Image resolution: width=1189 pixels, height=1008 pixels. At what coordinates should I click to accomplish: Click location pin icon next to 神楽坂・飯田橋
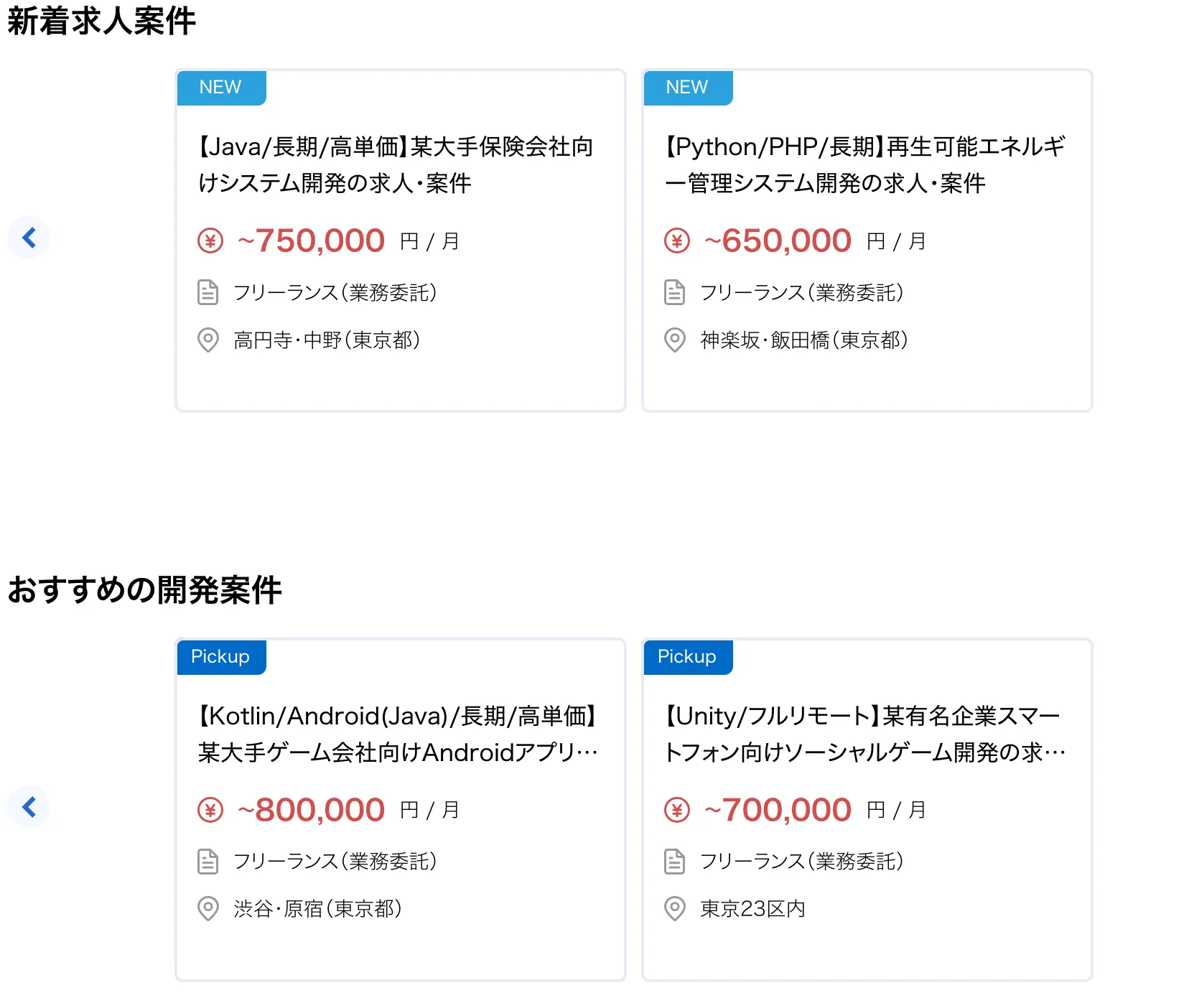coord(675,340)
